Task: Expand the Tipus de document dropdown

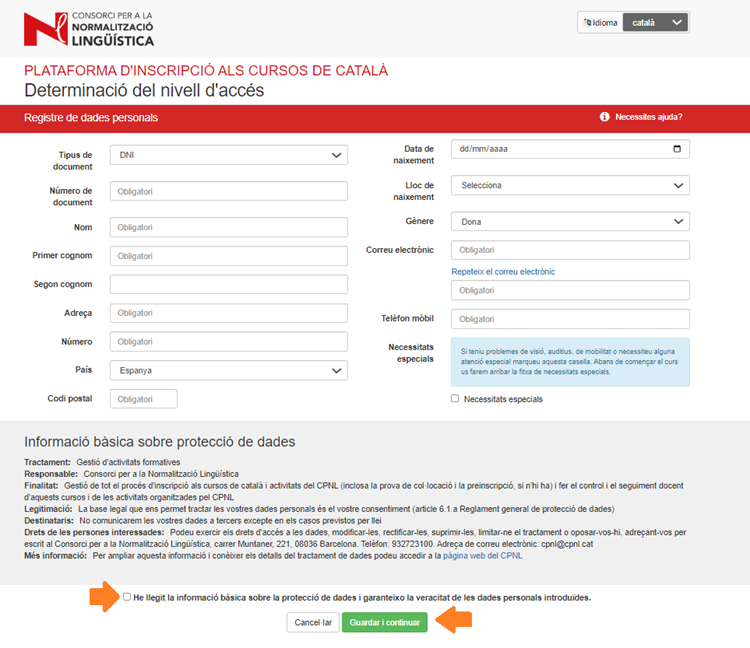Action: point(228,155)
